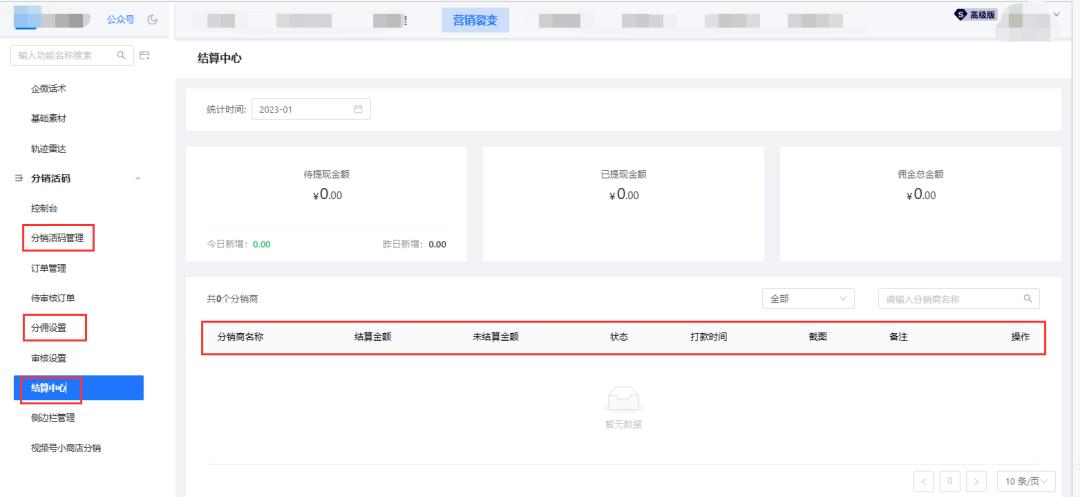The image size is (1080, 497).
Task: Collapse the 分销活码 menu group
Action: [x=138, y=179]
